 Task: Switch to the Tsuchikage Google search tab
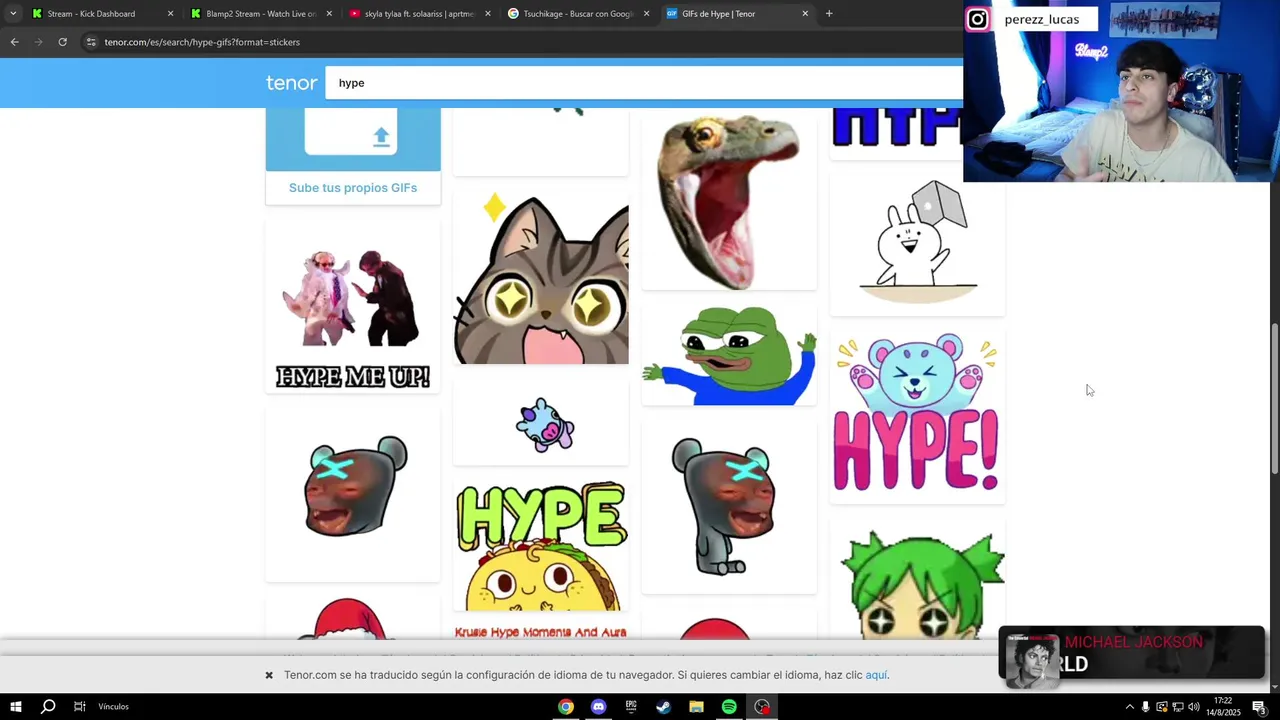pyautogui.click(x=578, y=14)
